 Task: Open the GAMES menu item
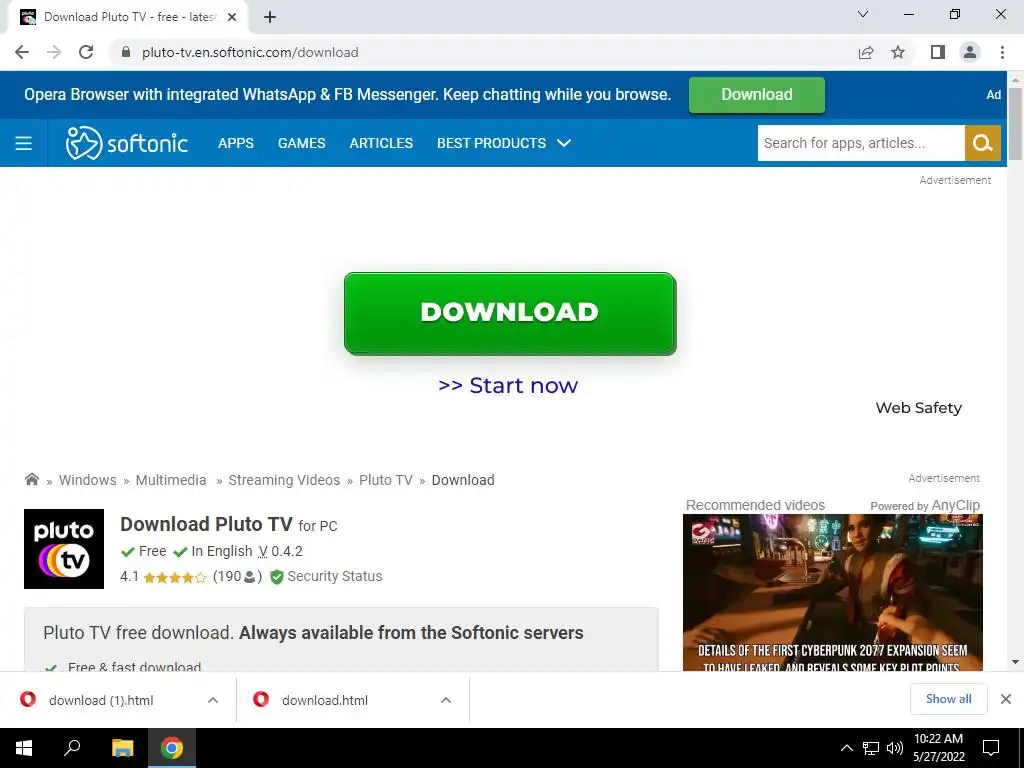coord(301,143)
